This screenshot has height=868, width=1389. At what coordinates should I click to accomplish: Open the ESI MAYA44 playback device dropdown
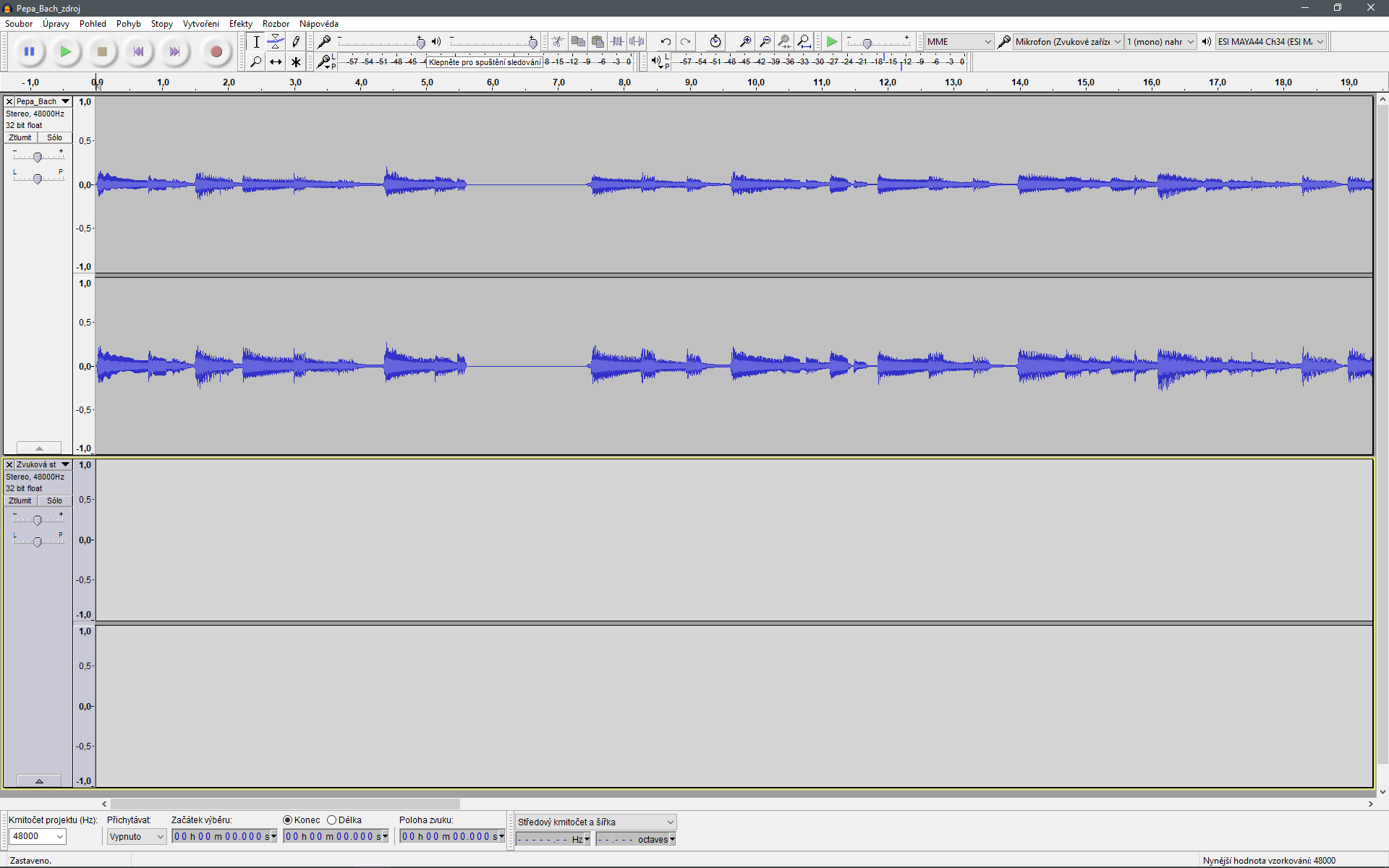[1271, 42]
